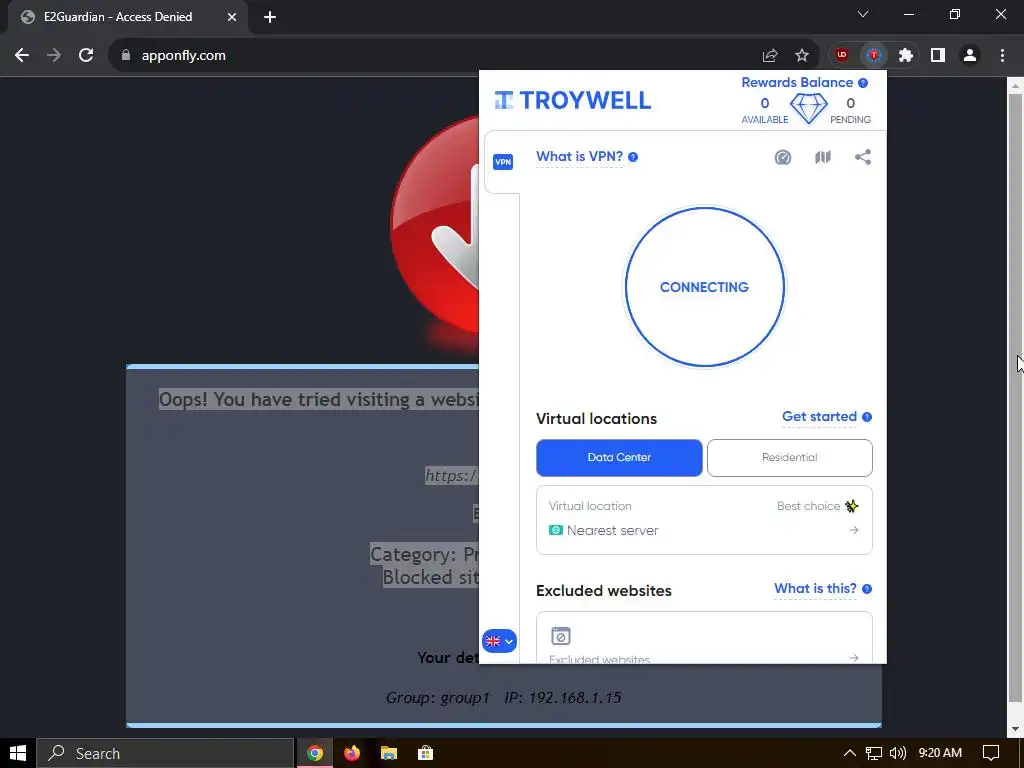This screenshot has height=768, width=1024.
Task: Click the Windows taskbar Search box
Action: point(165,753)
